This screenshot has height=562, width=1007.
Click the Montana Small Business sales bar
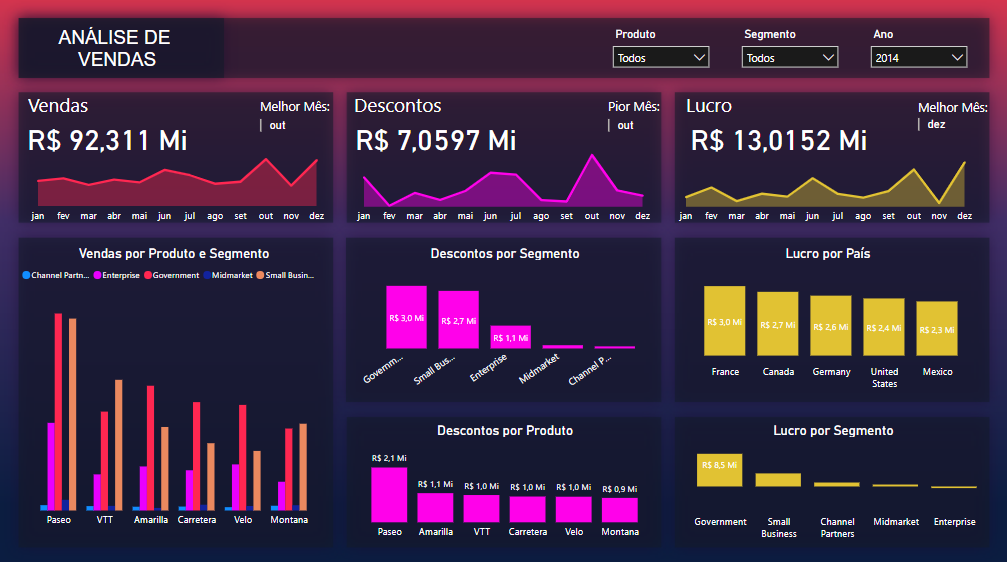(x=303, y=467)
